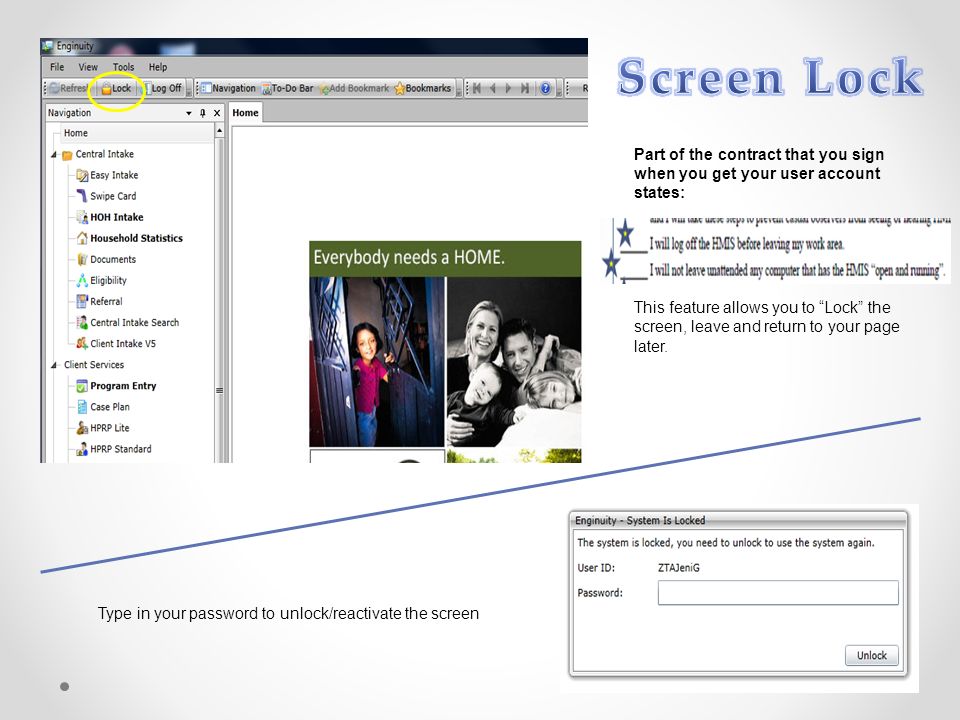Click the black-and-white family photo
960x720 pixels.
click(514, 362)
